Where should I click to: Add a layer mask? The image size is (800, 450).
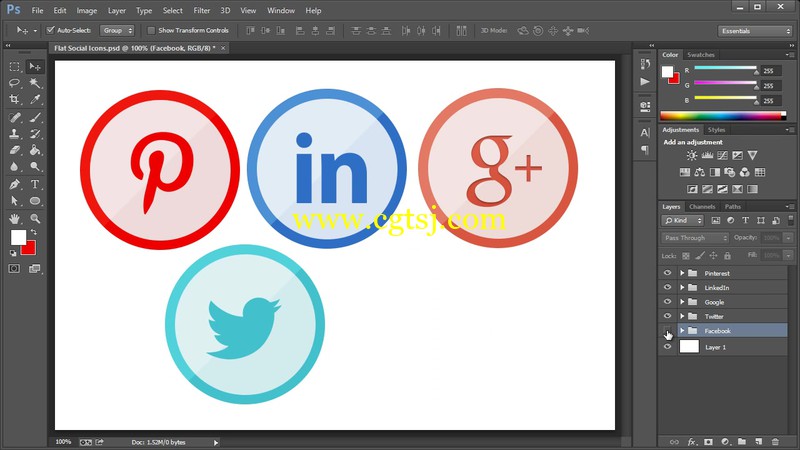pyautogui.click(x=708, y=442)
